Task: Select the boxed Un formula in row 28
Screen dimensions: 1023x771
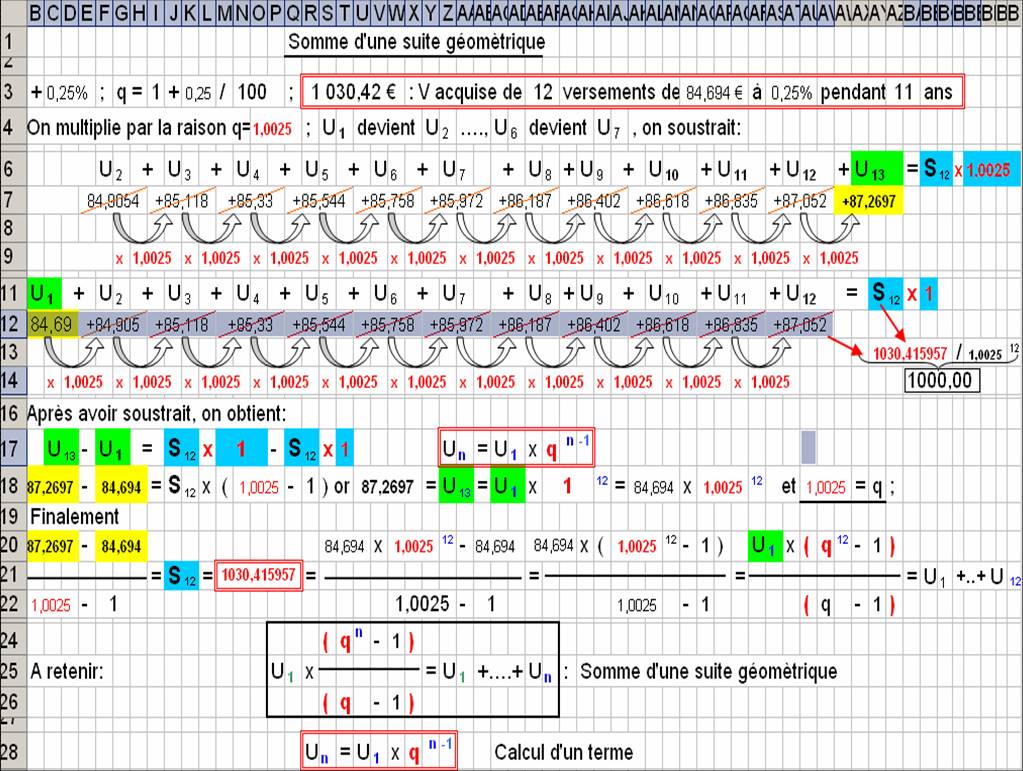Action: pyautogui.click(x=379, y=751)
